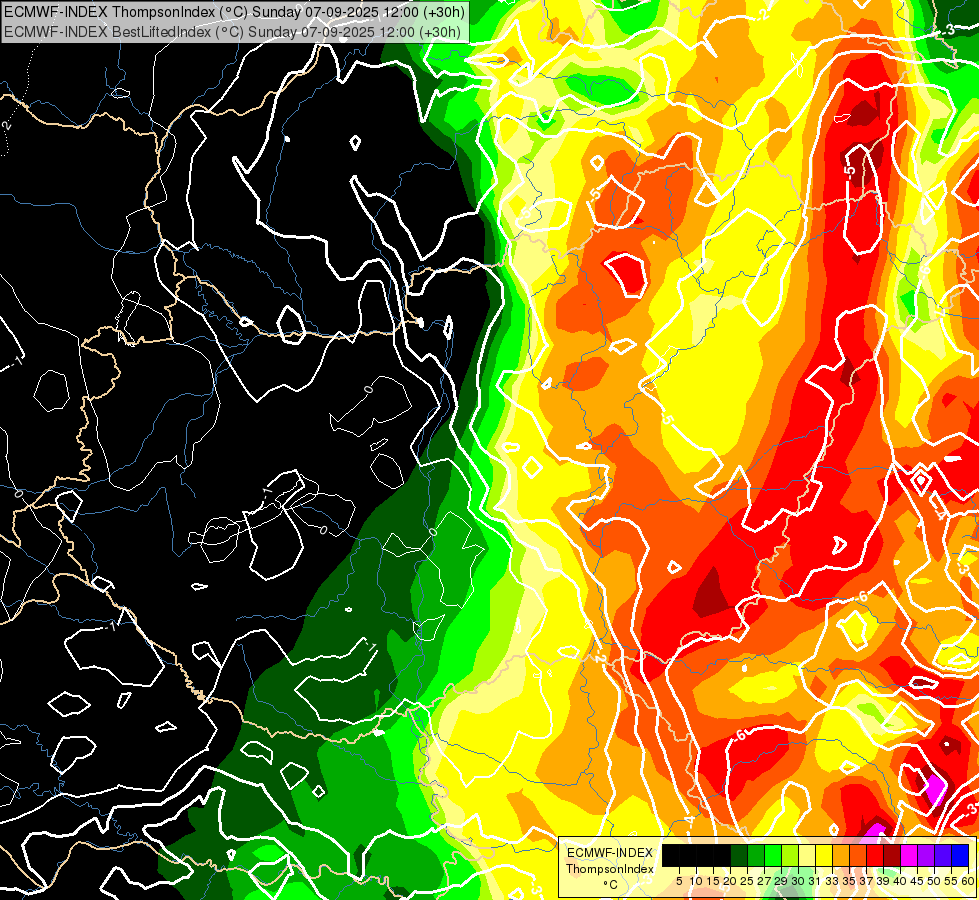
Task: Pick the red 37–39 legend swatch
Action: 875,855
